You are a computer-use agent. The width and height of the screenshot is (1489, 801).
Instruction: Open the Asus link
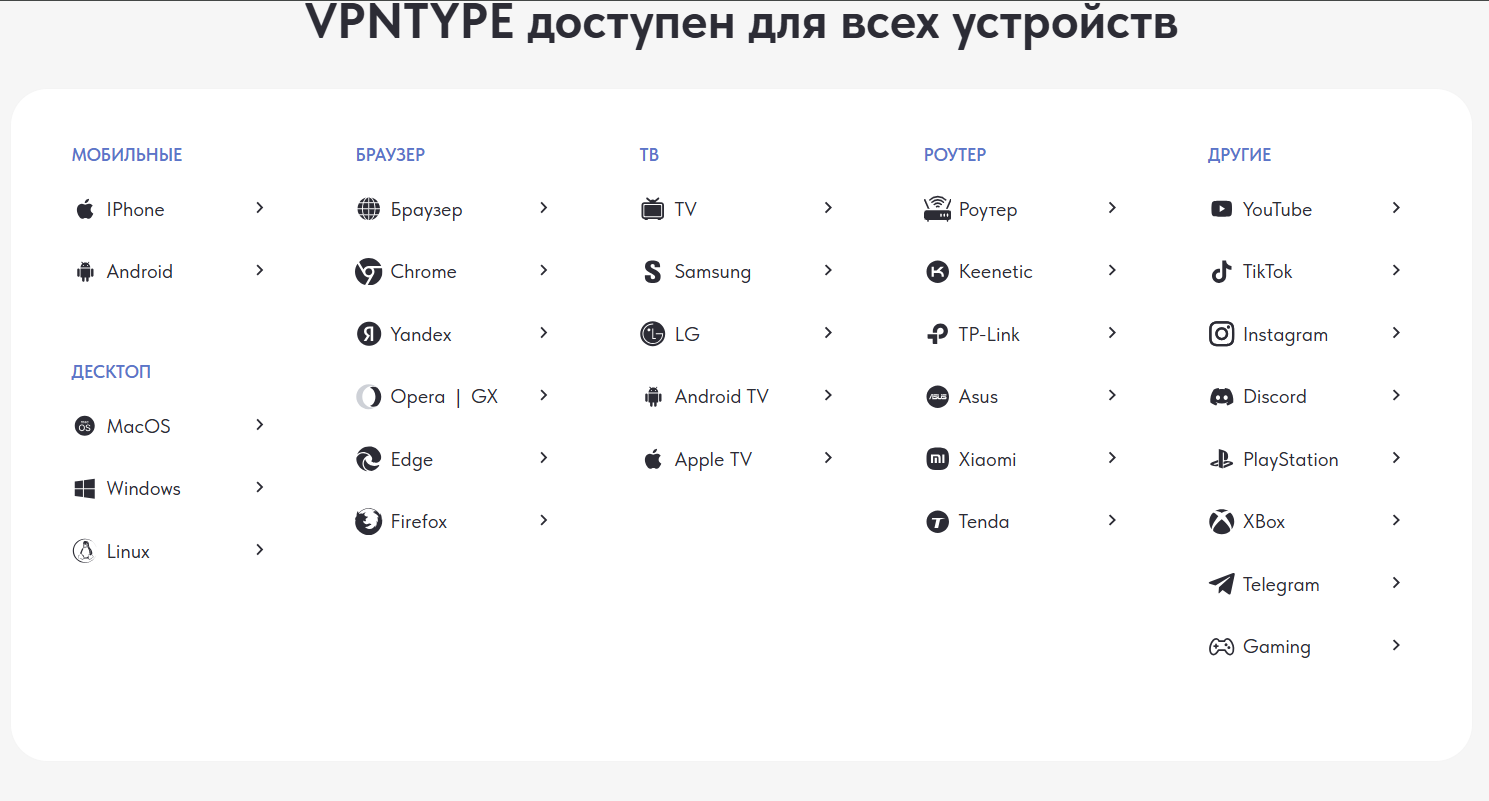(x=978, y=397)
